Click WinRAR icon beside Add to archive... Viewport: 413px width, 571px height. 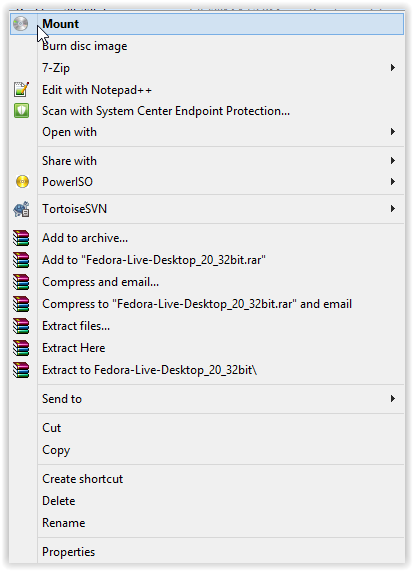pos(21,238)
